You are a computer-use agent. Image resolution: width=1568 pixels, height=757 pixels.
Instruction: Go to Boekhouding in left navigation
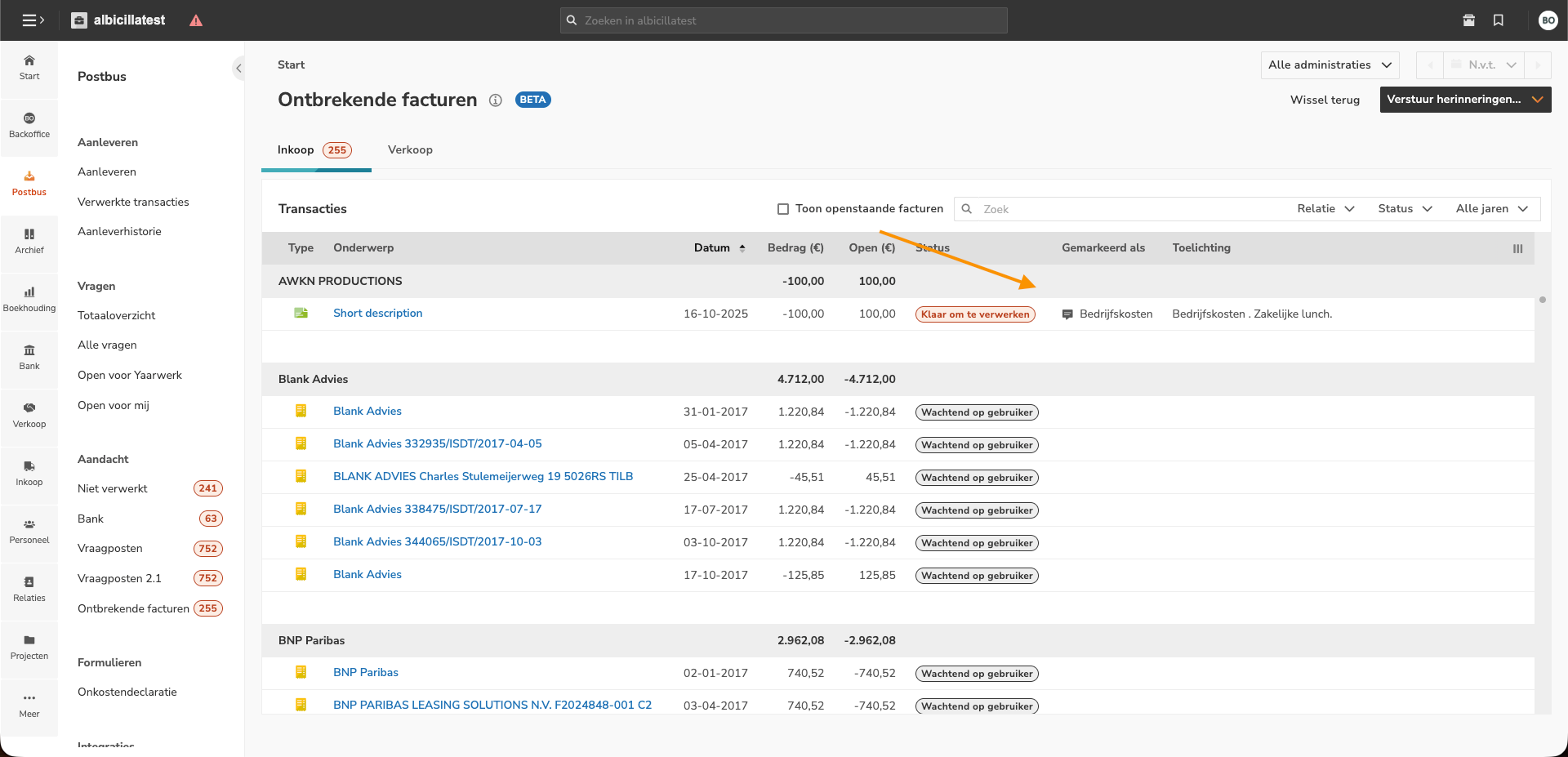coord(29,299)
